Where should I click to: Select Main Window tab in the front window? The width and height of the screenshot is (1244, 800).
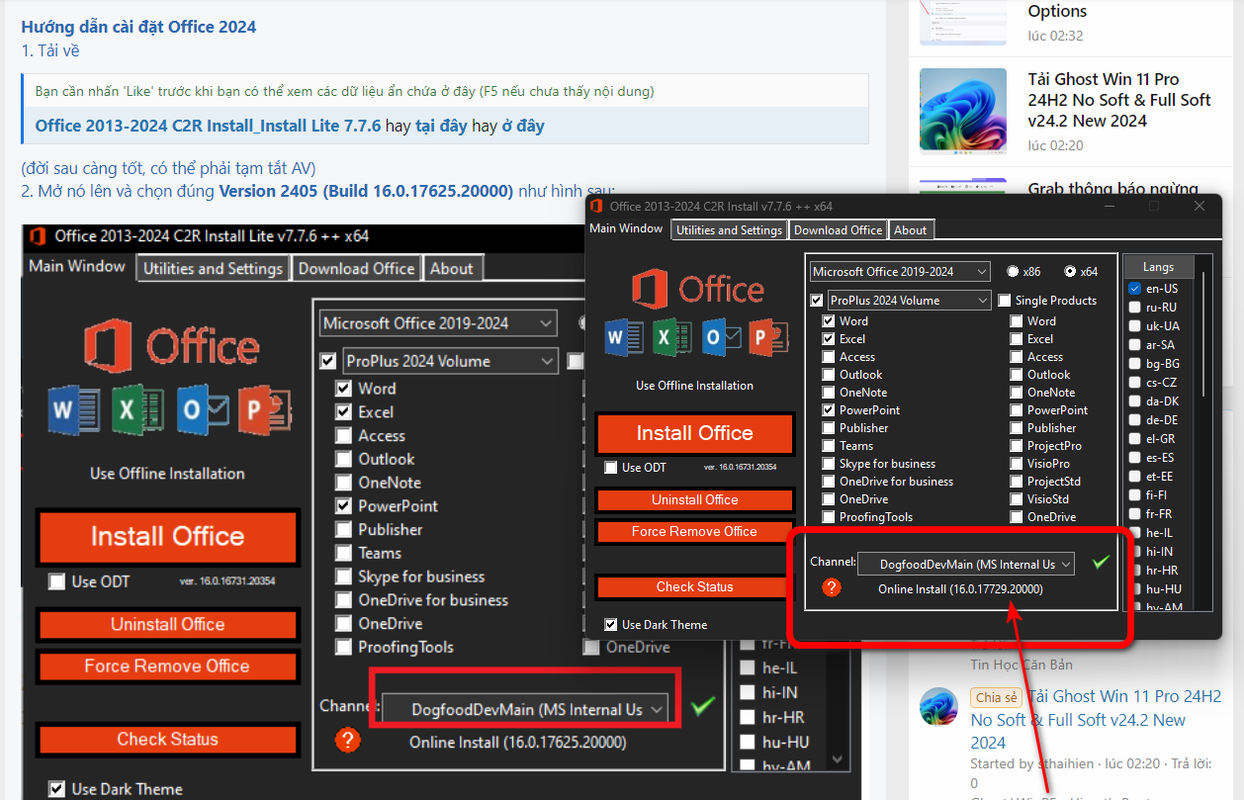coord(626,228)
